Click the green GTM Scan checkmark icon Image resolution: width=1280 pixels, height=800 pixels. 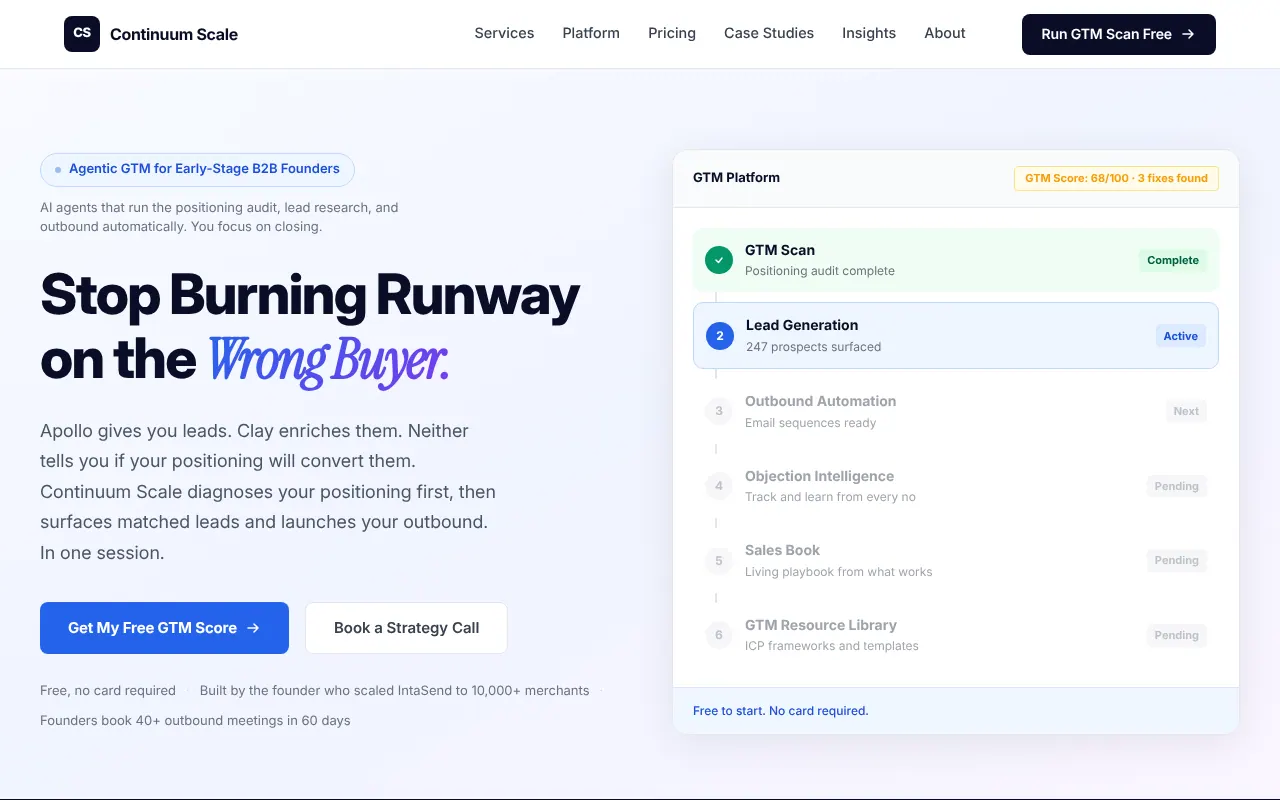pyautogui.click(x=719, y=260)
